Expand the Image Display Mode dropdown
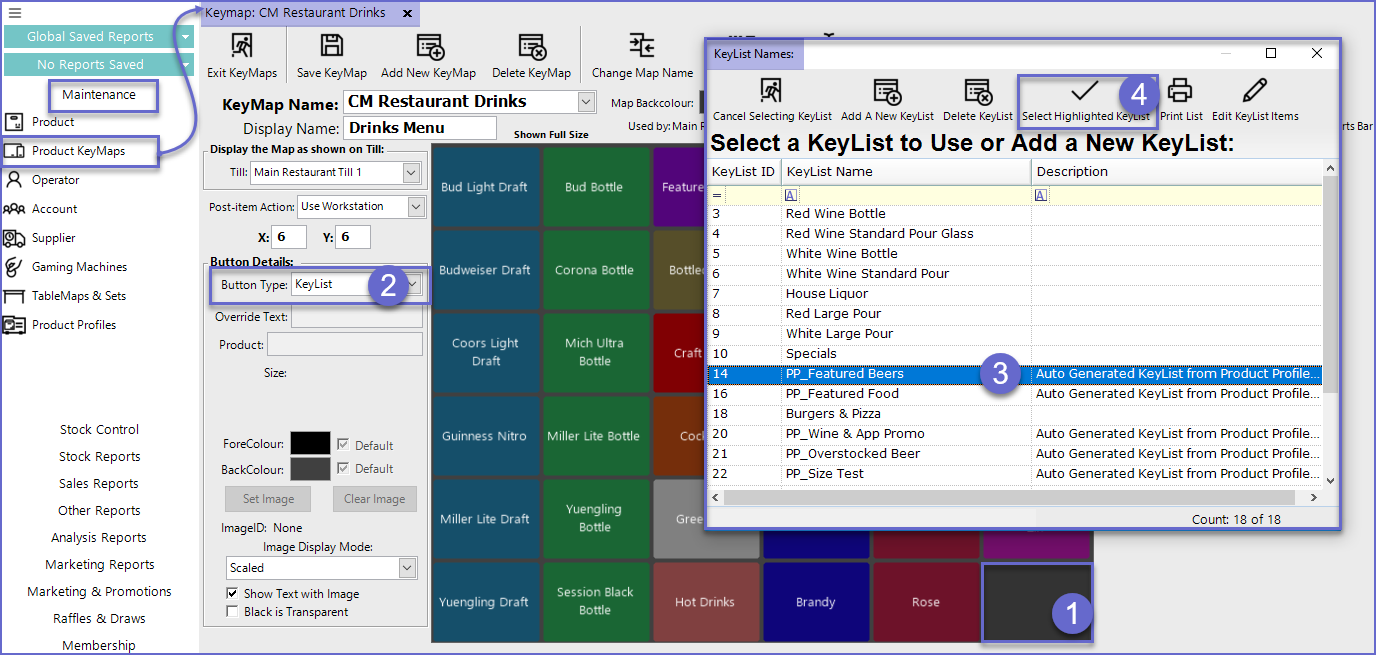This screenshot has width=1376, height=655. tap(406, 568)
